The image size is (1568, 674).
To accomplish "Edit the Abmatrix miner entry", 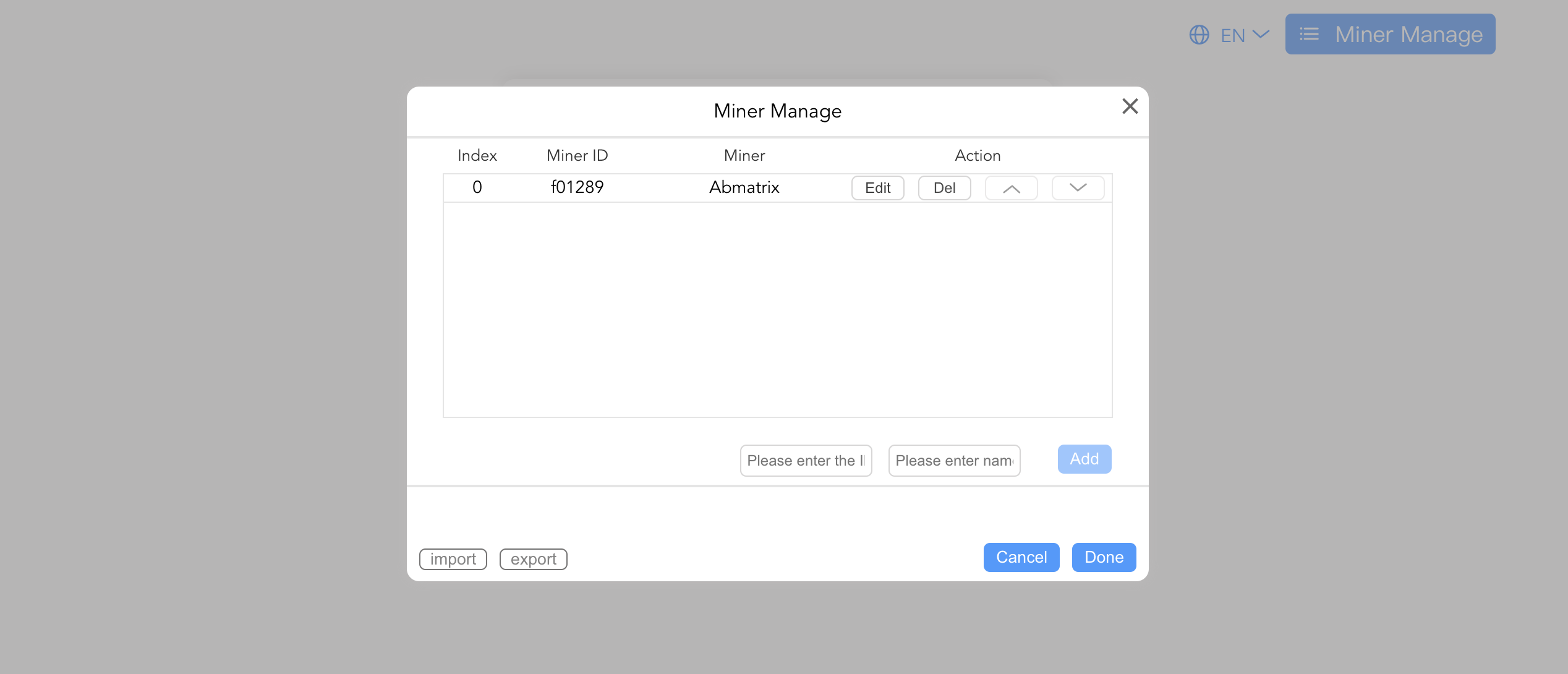I will 877,188.
